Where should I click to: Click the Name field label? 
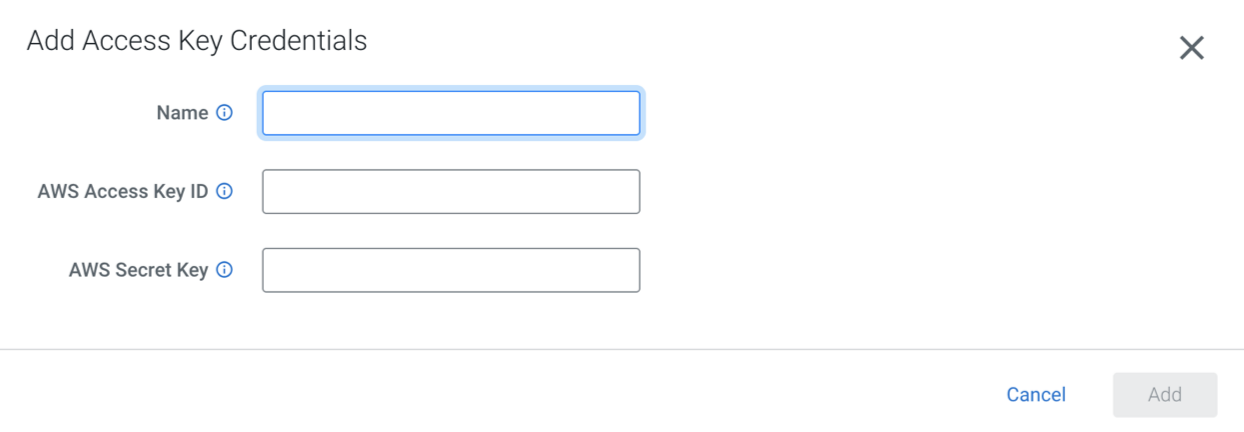coord(182,113)
